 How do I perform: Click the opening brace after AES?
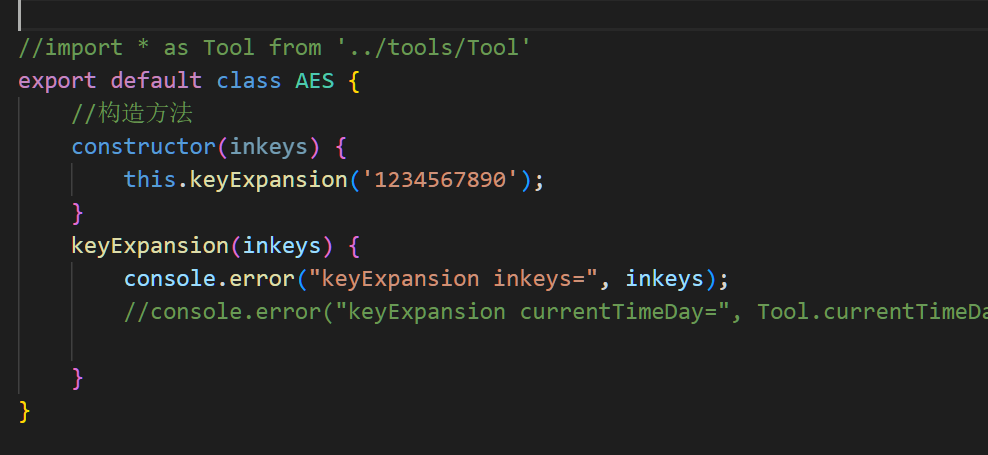pos(354,80)
